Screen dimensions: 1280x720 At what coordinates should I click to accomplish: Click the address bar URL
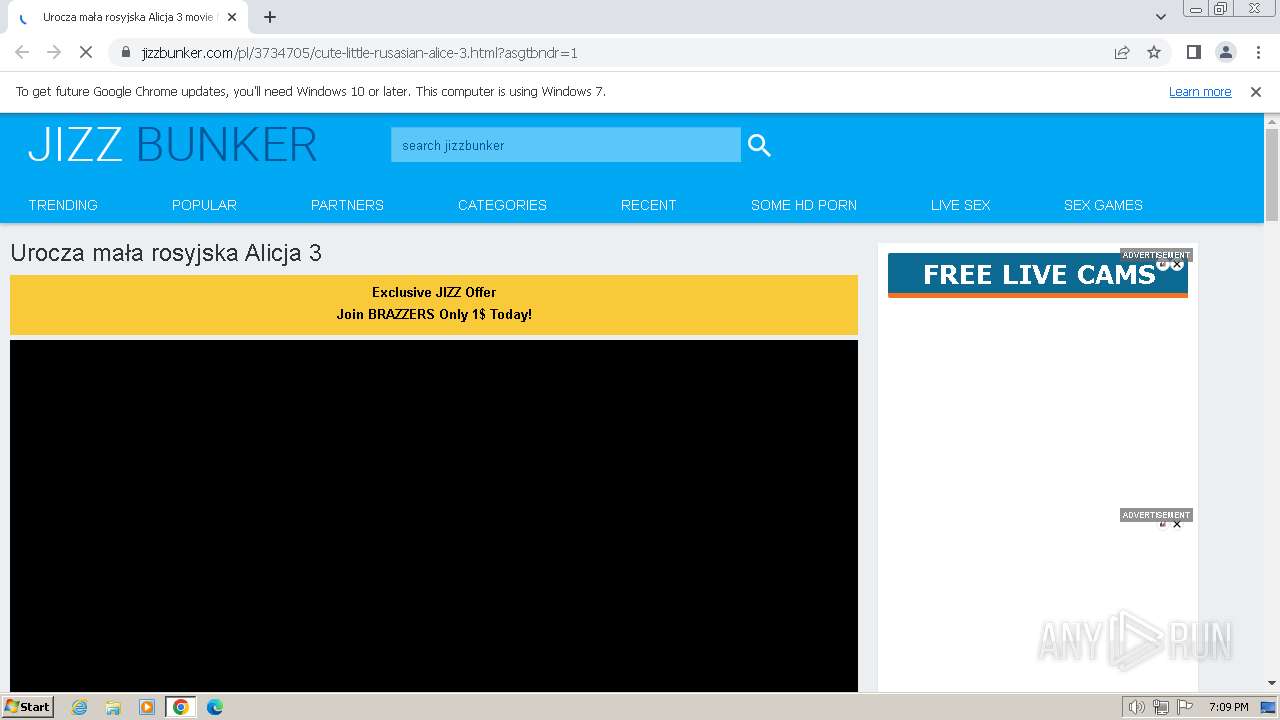pos(360,52)
